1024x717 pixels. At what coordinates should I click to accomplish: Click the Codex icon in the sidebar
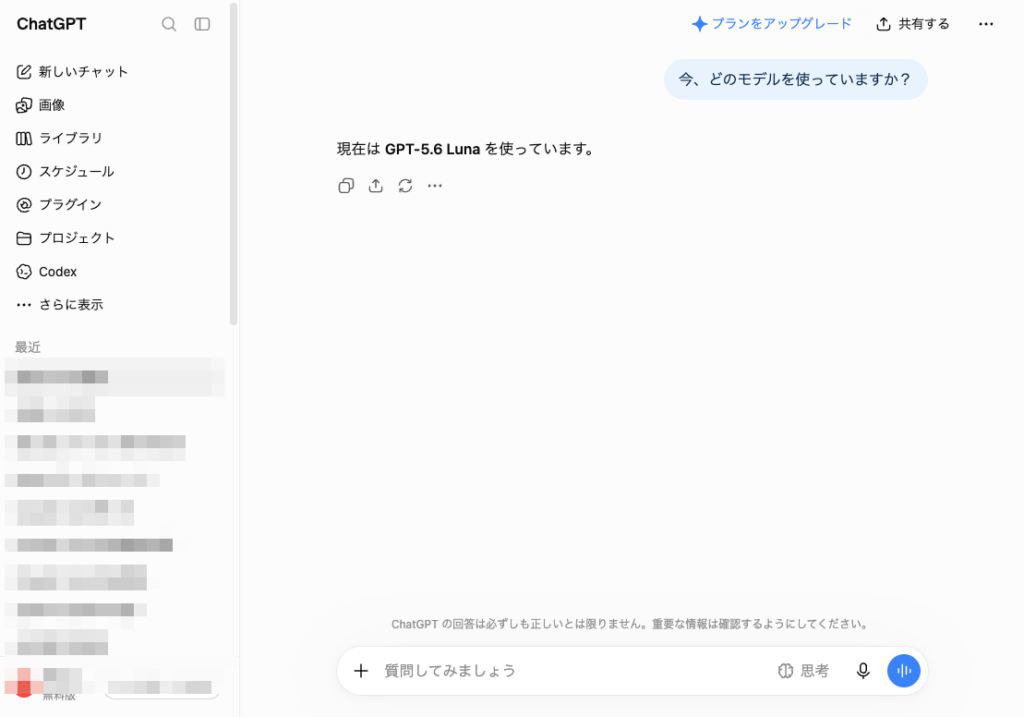[x=24, y=272]
